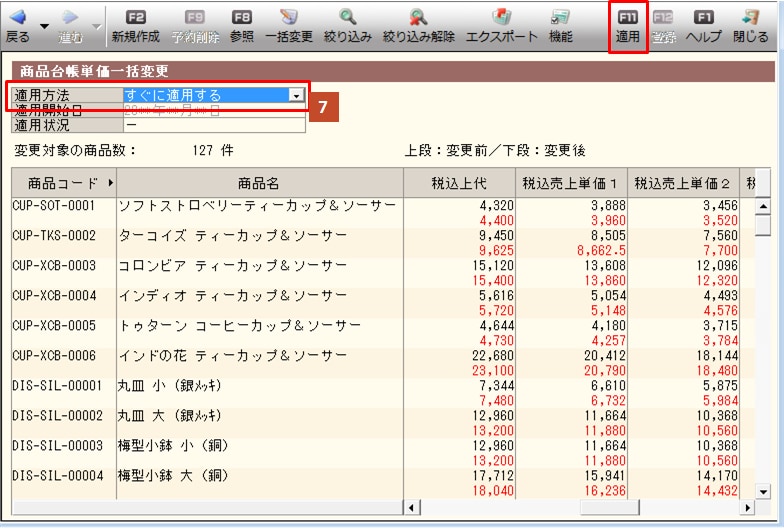784x529 pixels.
Task: Click the horizontal scrollbar right arrow
Action: click(x=748, y=508)
